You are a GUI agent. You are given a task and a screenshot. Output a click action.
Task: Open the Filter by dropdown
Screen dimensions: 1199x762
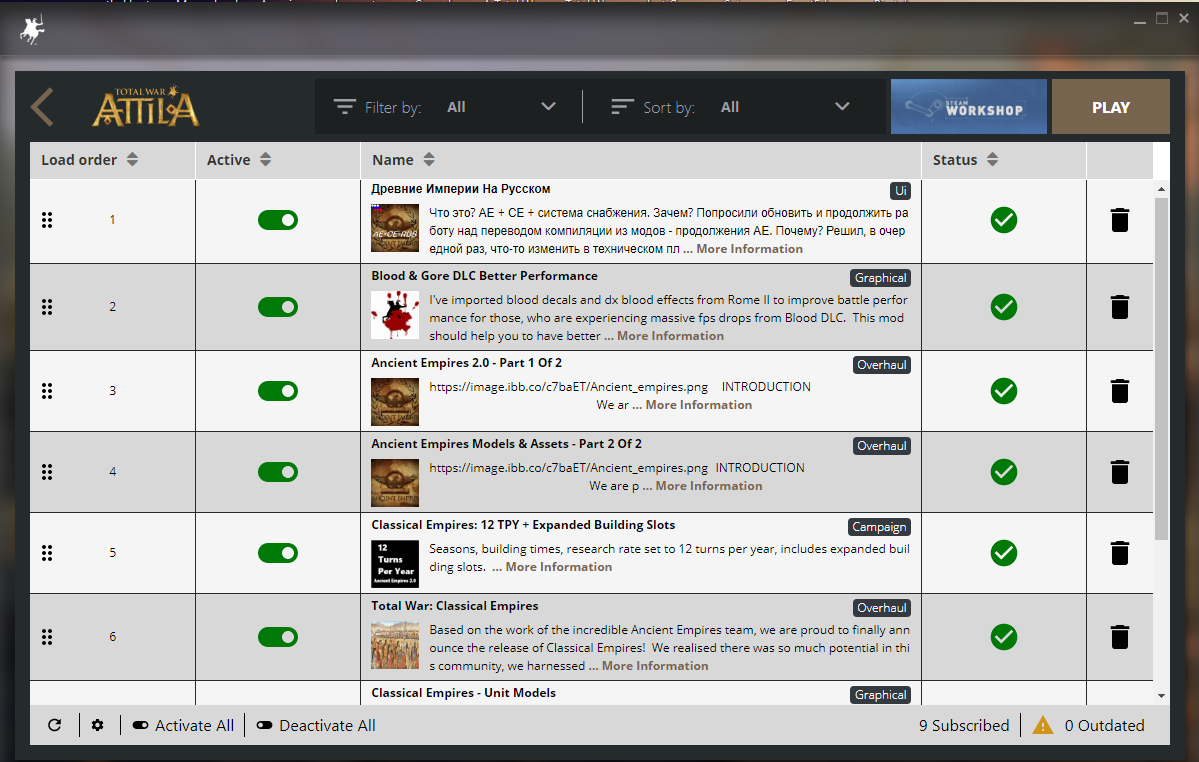445,107
